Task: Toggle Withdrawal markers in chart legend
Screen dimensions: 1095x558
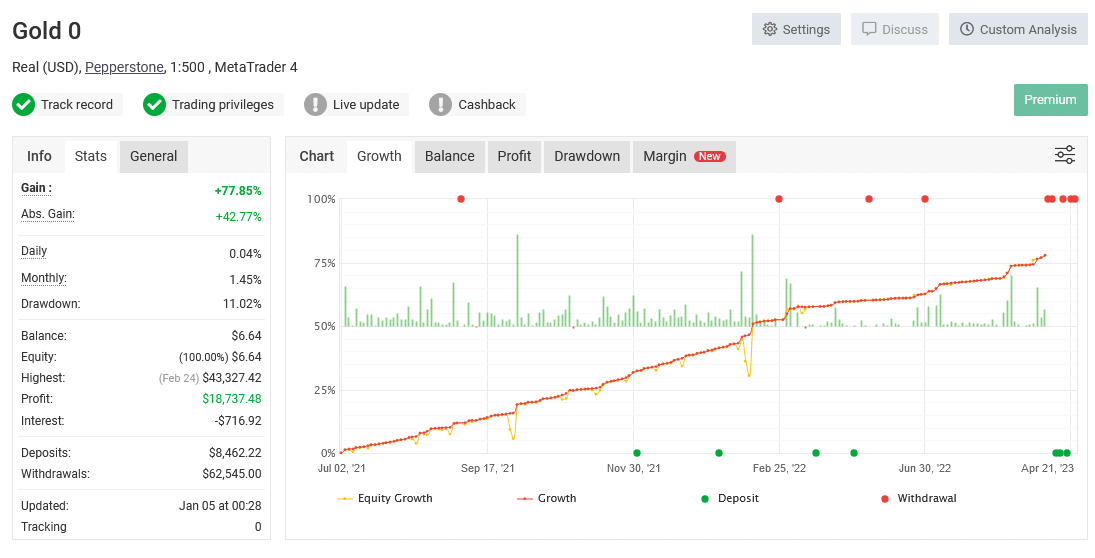Action: (917, 498)
